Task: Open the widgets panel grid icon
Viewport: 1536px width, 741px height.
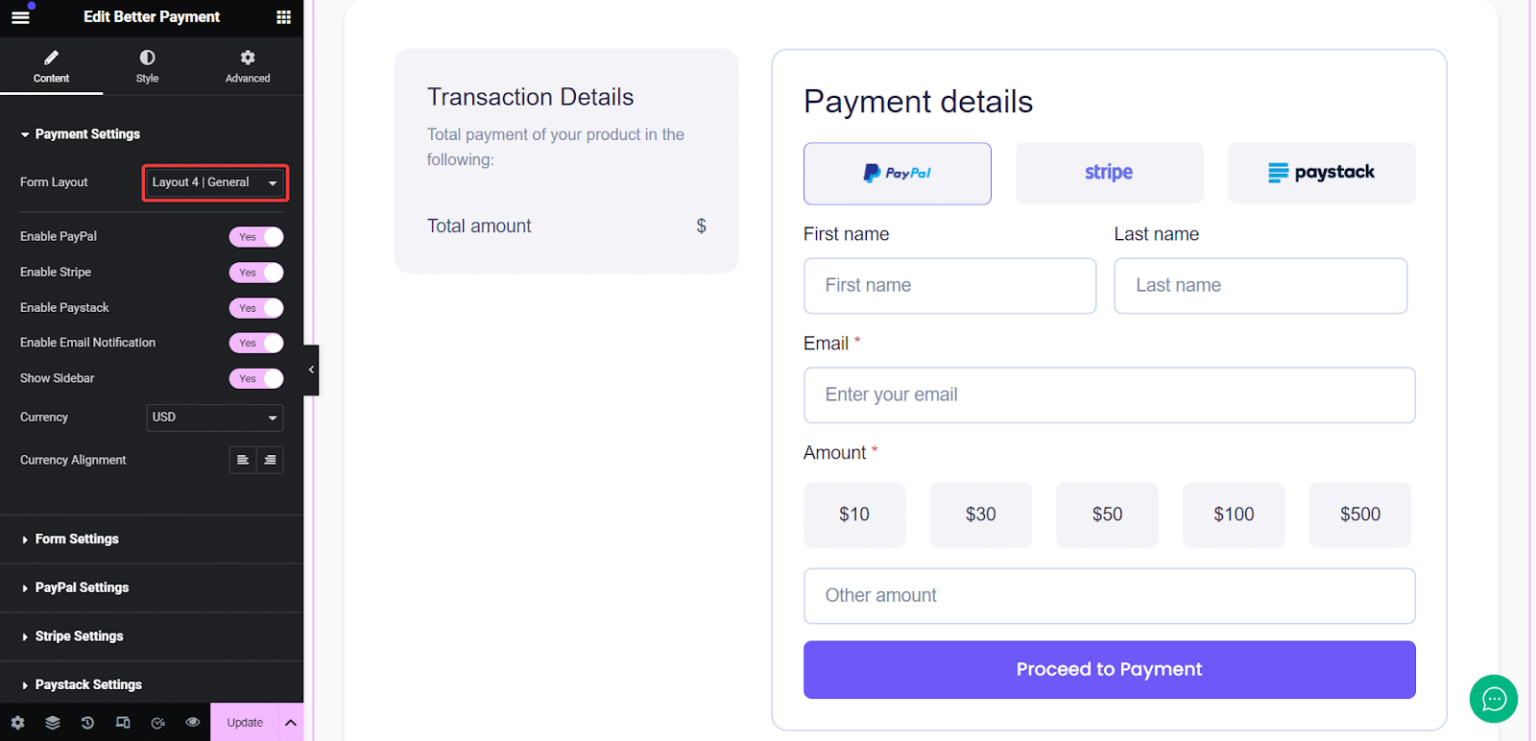Action: click(x=283, y=17)
